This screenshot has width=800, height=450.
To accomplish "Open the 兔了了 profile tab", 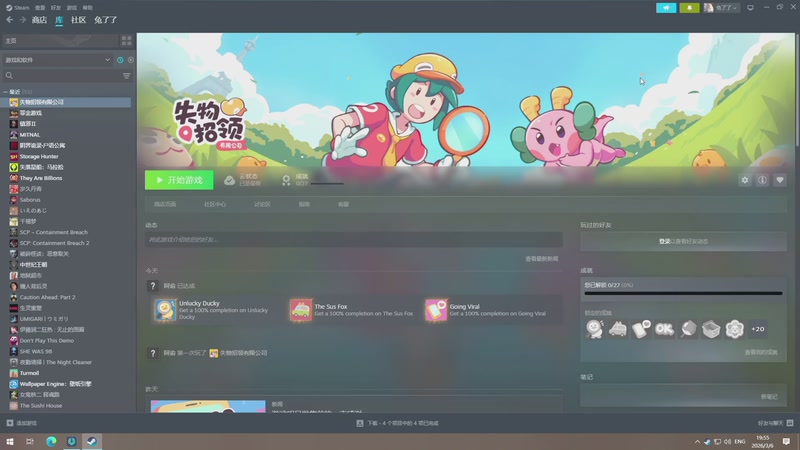I will click(x=106, y=20).
